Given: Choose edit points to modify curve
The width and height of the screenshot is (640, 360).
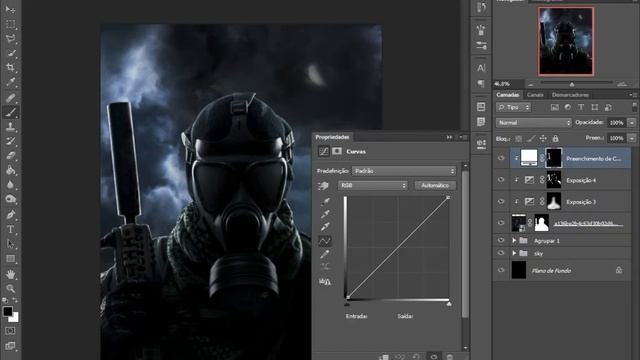Looking at the screenshot, I should (x=324, y=241).
